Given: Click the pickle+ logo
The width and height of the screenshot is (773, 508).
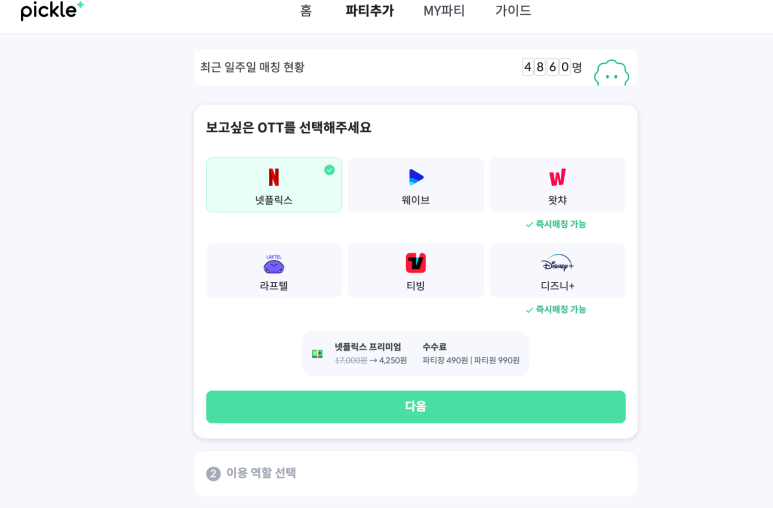Looking at the screenshot, I should [52, 11].
